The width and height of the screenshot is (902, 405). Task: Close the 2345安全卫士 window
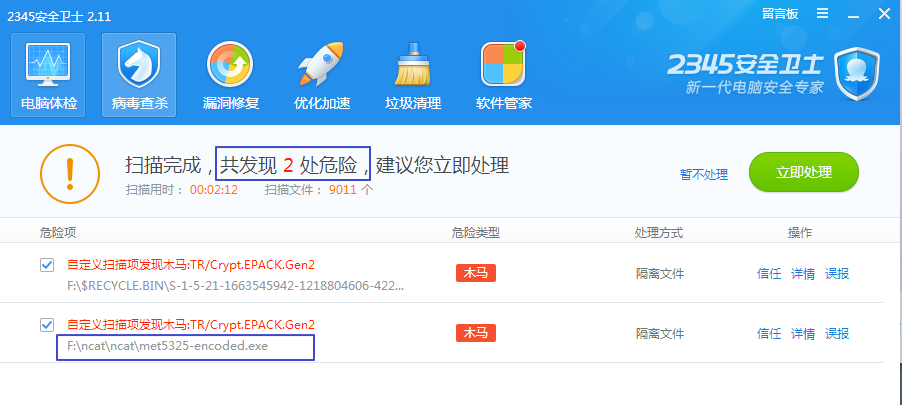(885, 13)
